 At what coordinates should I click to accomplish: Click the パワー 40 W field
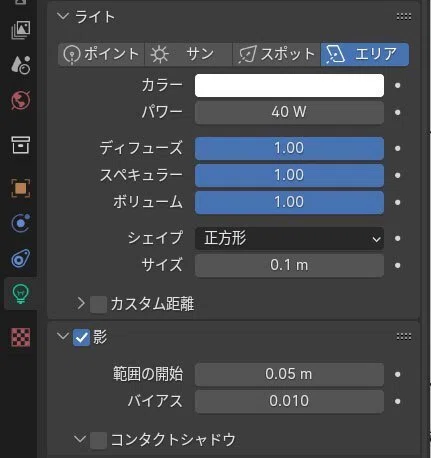point(289,112)
